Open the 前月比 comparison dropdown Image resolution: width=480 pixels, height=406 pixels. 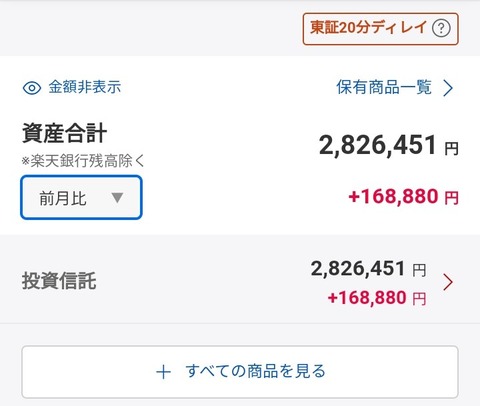pyautogui.click(x=81, y=198)
